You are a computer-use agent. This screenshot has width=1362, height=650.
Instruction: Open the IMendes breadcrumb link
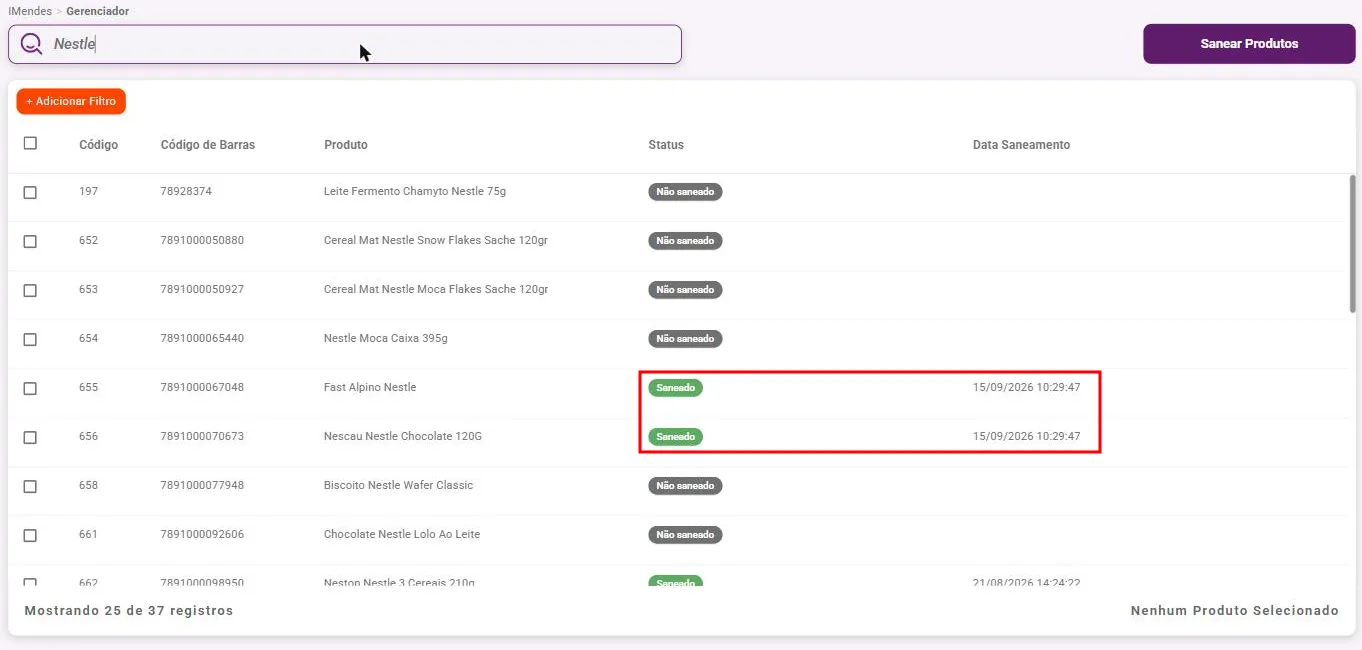point(30,11)
